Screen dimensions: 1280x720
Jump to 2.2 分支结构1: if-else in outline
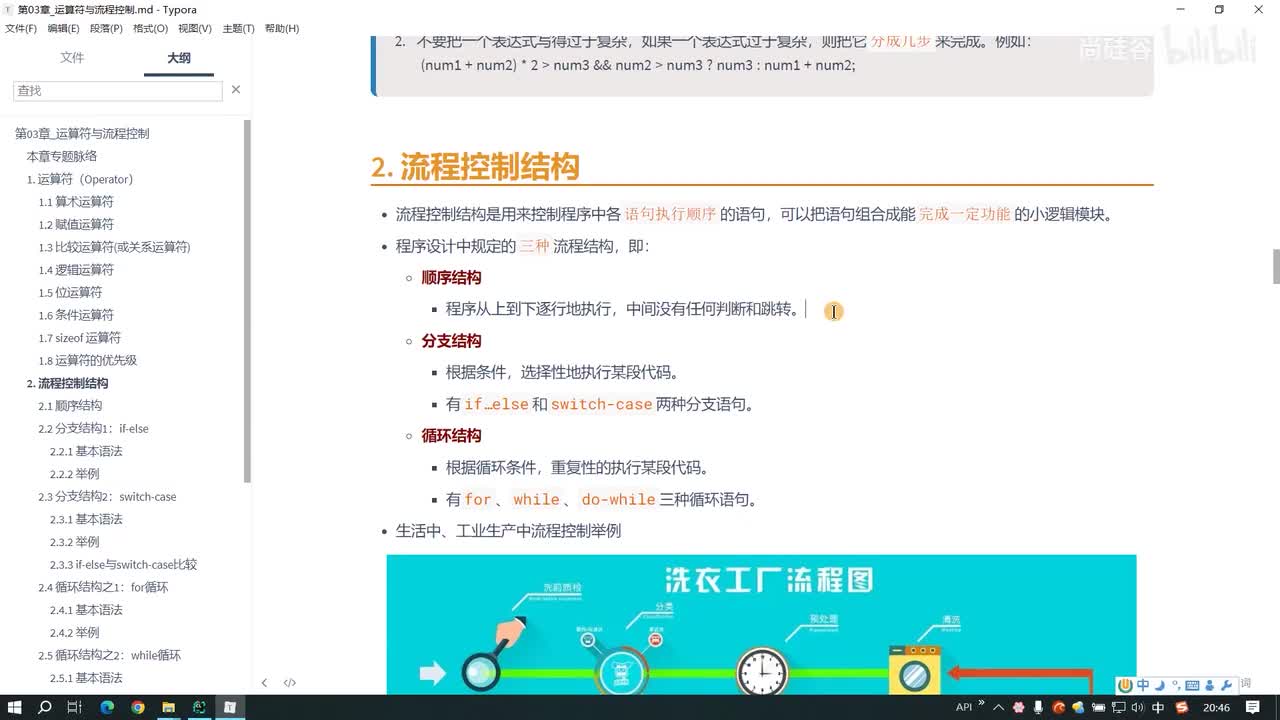point(93,429)
